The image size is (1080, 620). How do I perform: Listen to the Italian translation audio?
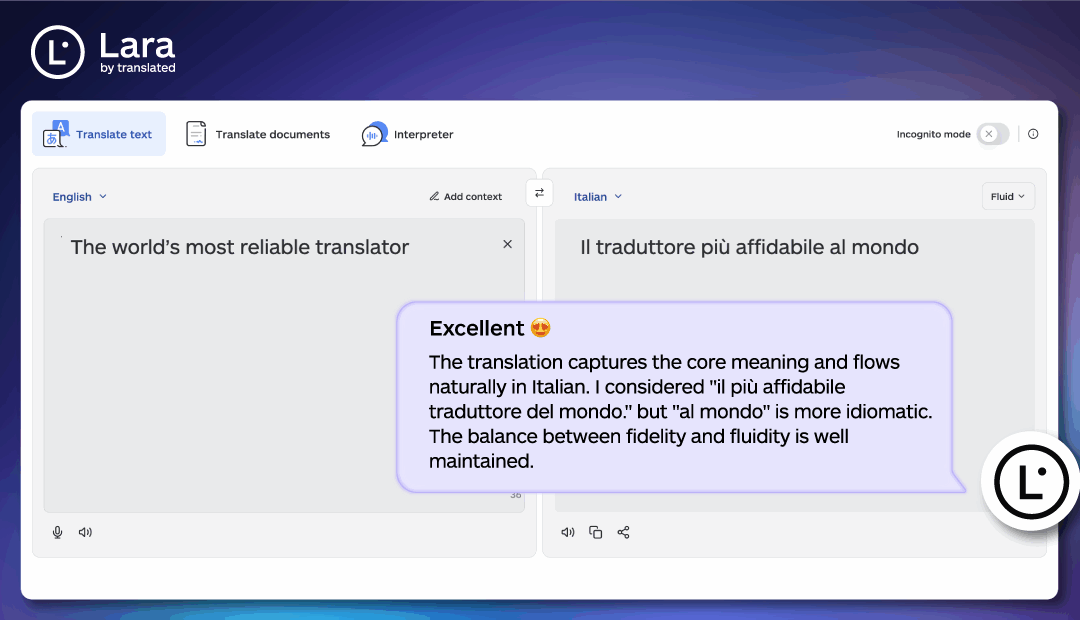(x=568, y=532)
